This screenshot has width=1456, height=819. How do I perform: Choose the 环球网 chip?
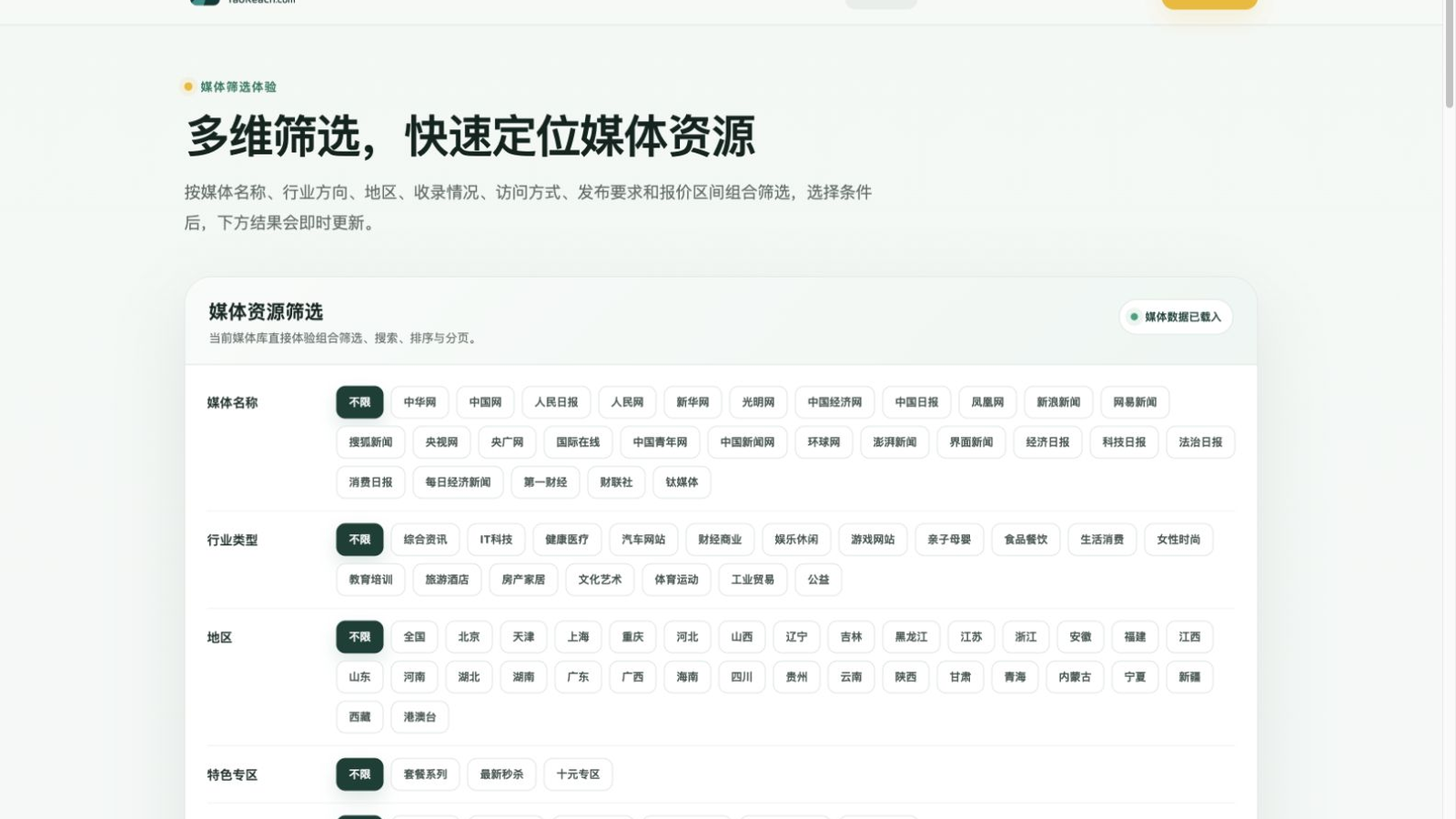point(824,442)
